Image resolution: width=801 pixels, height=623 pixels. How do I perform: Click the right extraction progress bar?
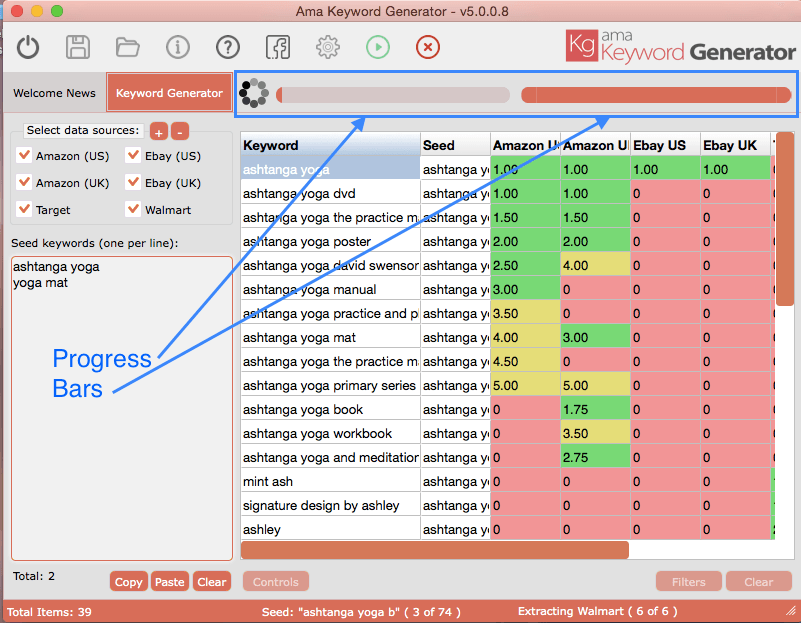coord(656,95)
